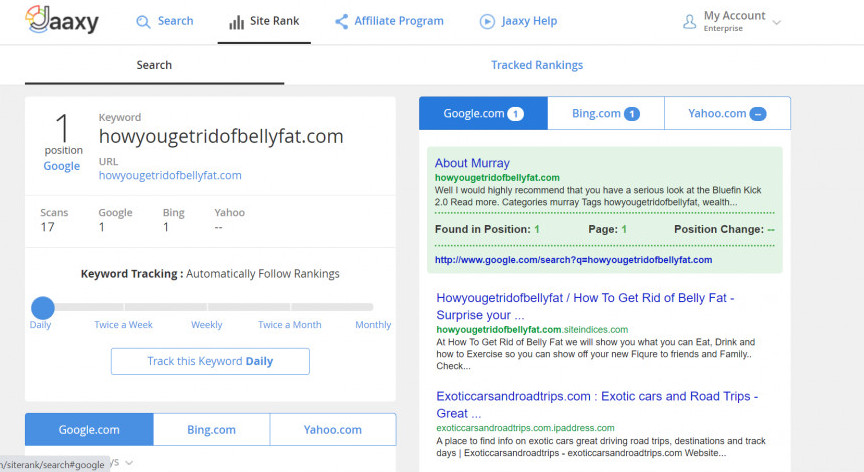Open Yahoo.com results tab in right panel

click(726, 113)
